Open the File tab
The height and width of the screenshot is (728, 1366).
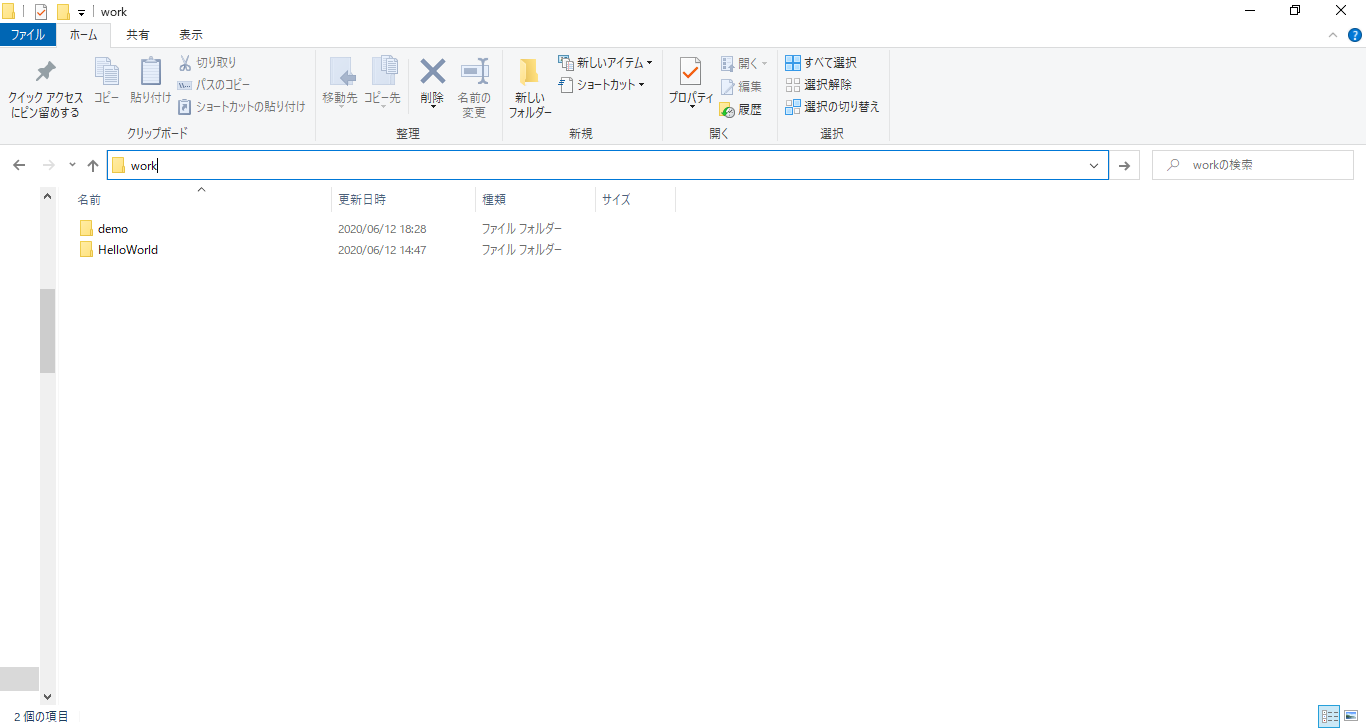point(28,35)
